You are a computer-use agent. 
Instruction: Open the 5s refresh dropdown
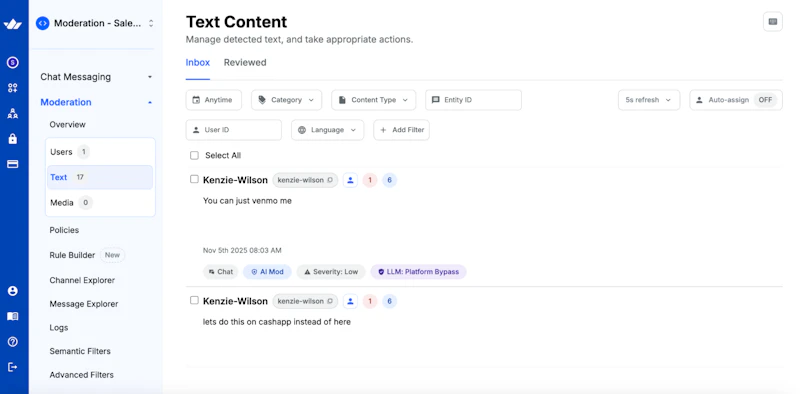click(648, 100)
